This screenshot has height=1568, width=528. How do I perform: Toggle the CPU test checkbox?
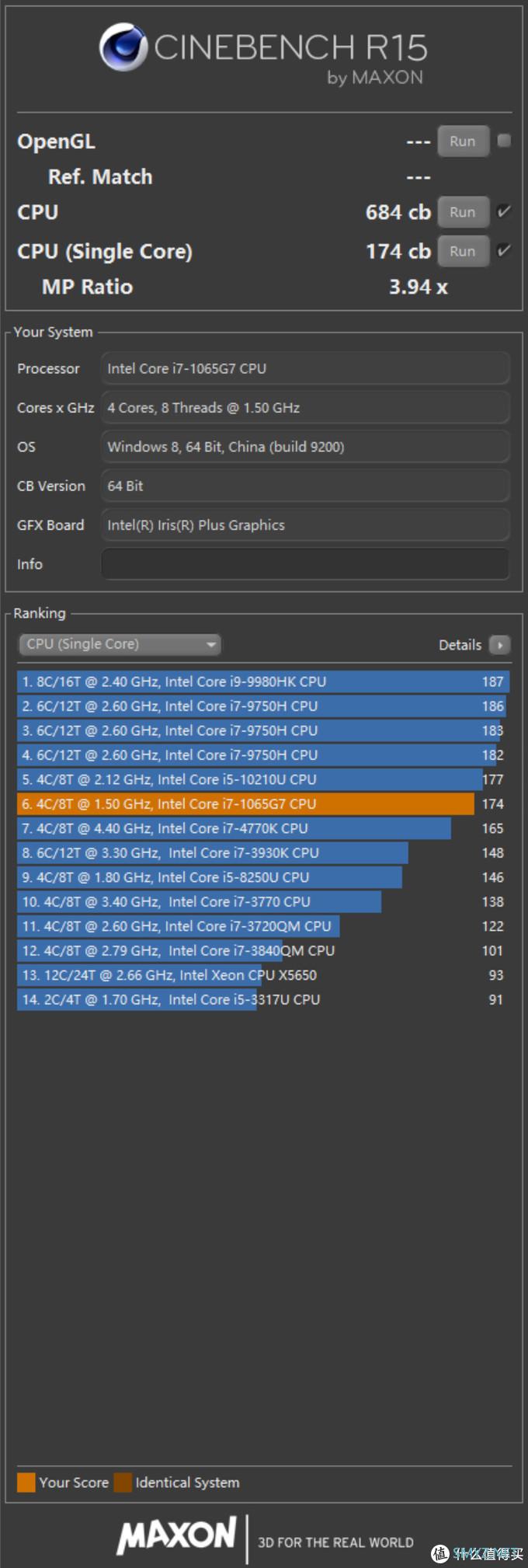click(504, 211)
